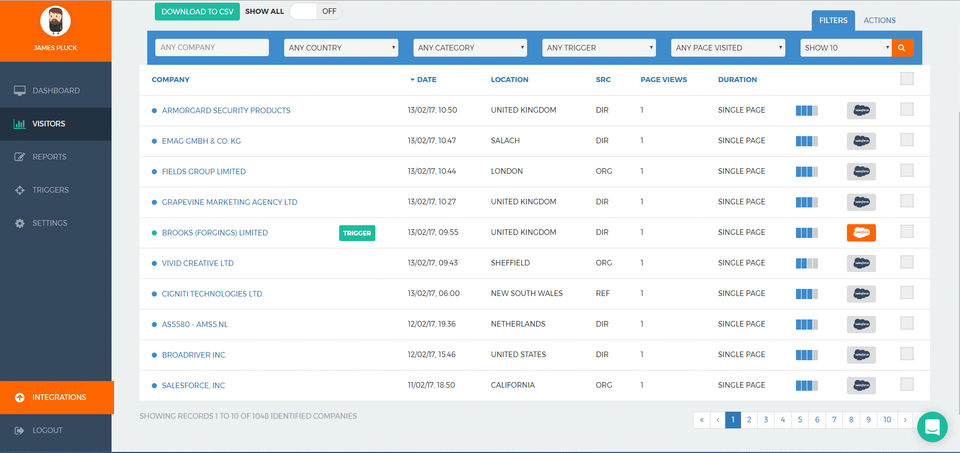The image size is (960, 453).
Task: Click the Reports edit icon
Action: pyautogui.click(x=20, y=157)
